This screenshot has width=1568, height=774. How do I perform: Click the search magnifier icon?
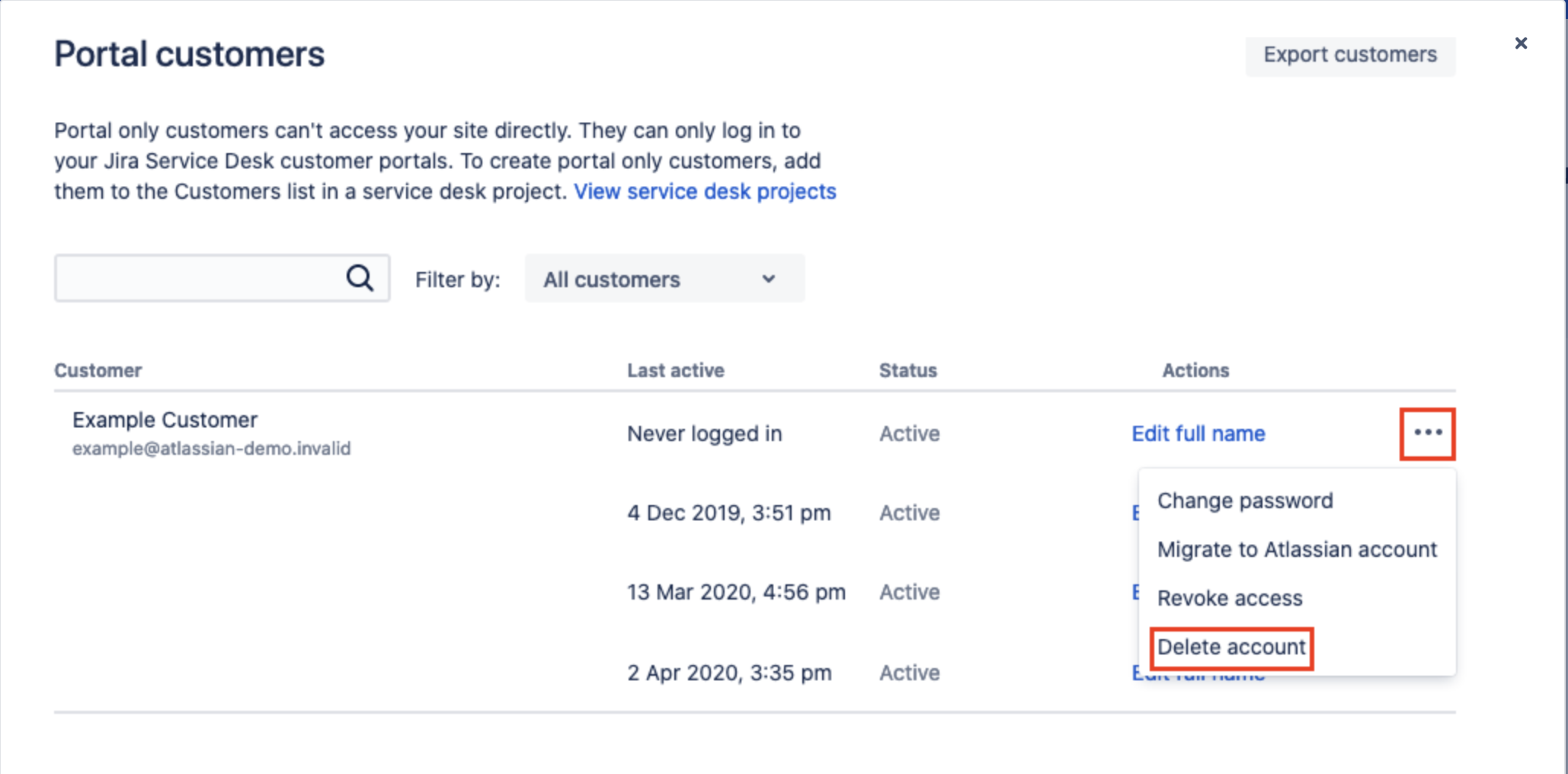point(360,278)
